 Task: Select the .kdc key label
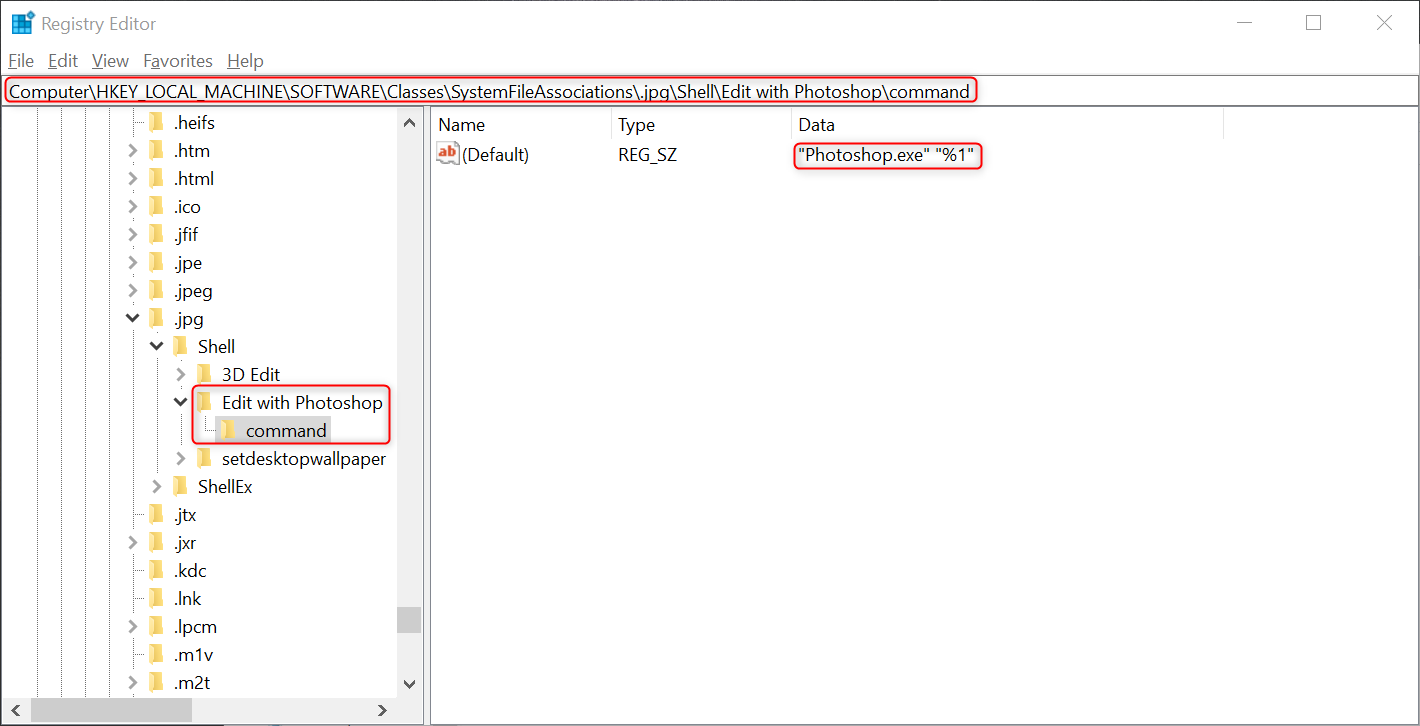pyautogui.click(x=190, y=571)
